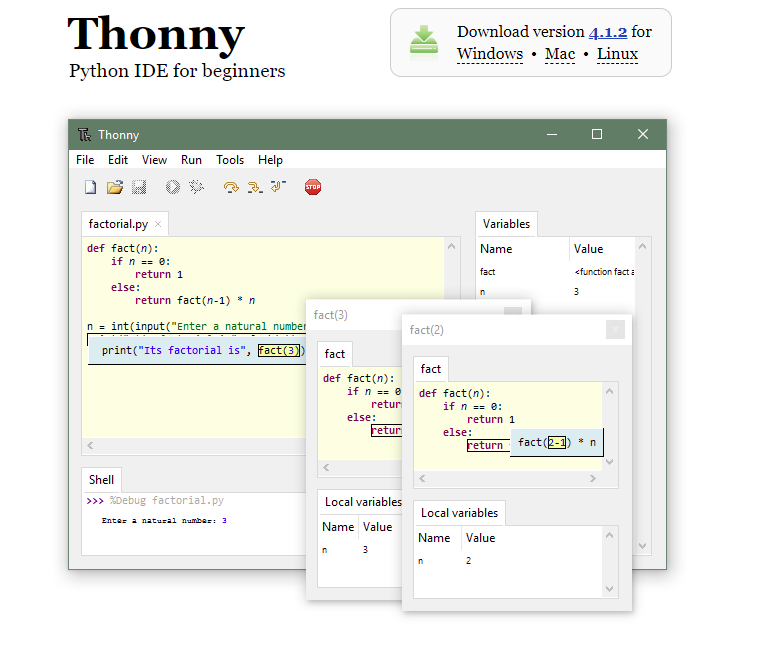Click the Step into debug icon
The image size is (767, 648).
click(255, 187)
